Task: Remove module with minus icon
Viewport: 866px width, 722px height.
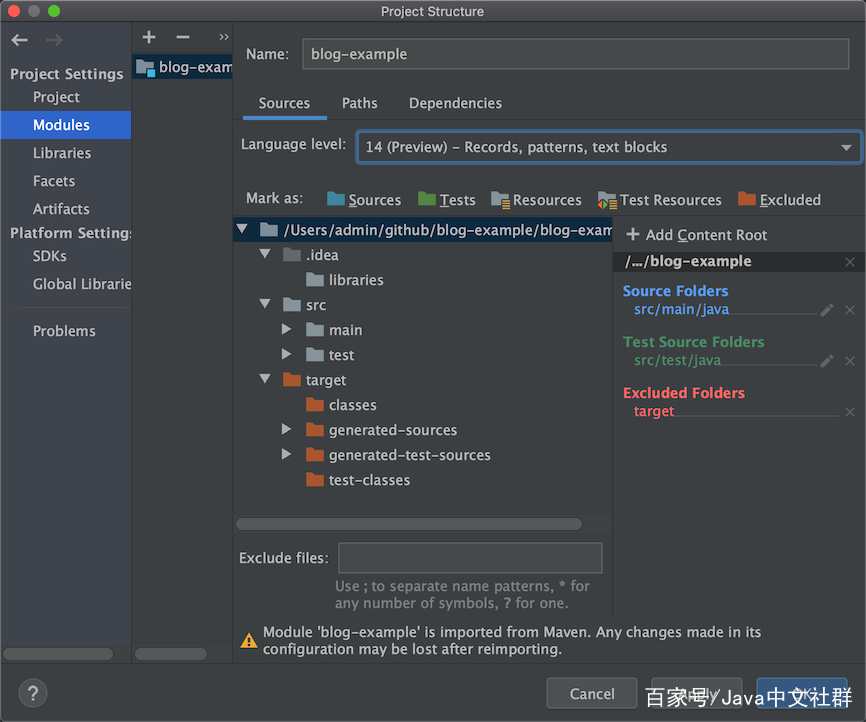Action: click(x=183, y=37)
